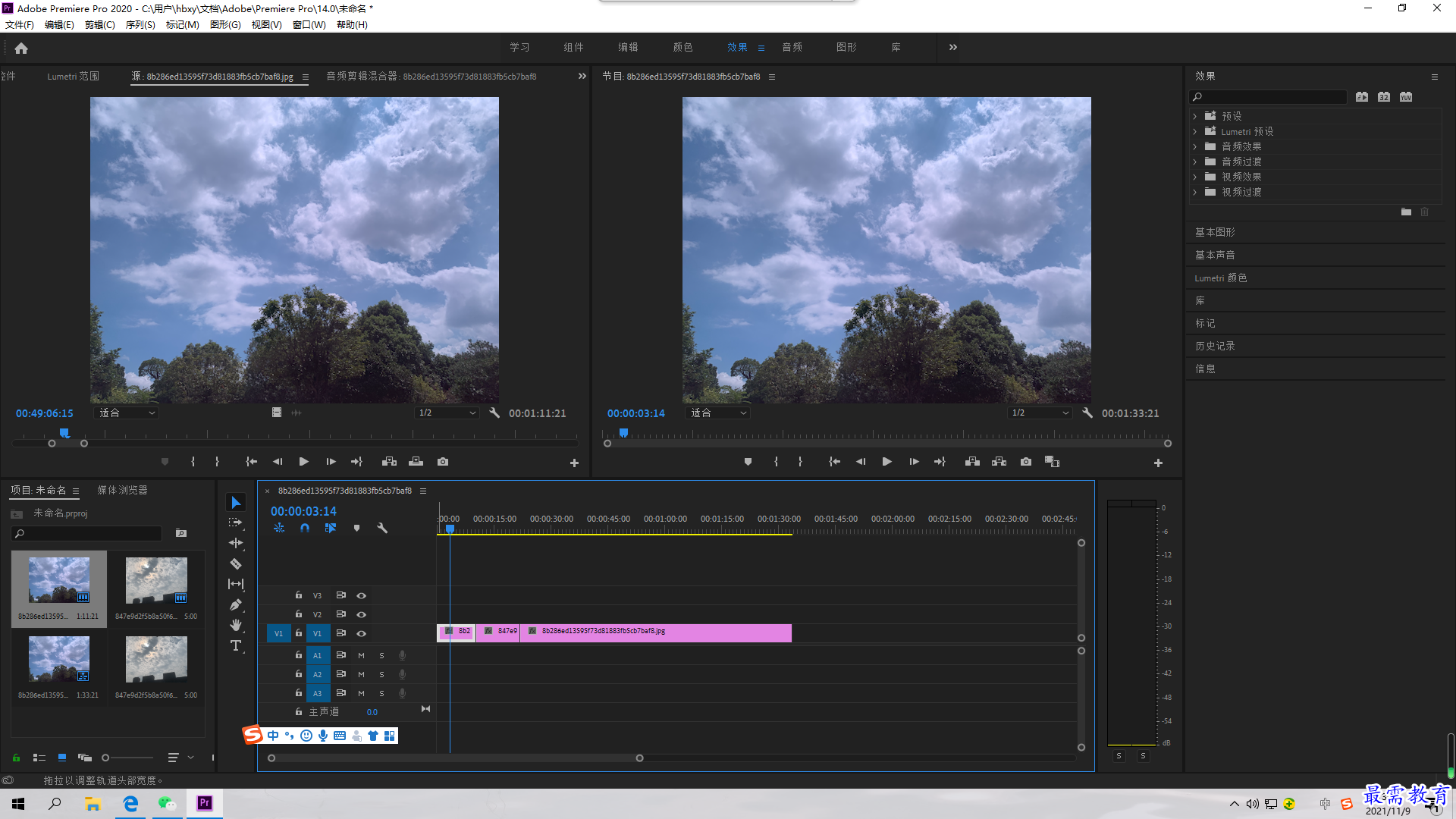
Task: Open 序列(S) menu
Action: 140,25
